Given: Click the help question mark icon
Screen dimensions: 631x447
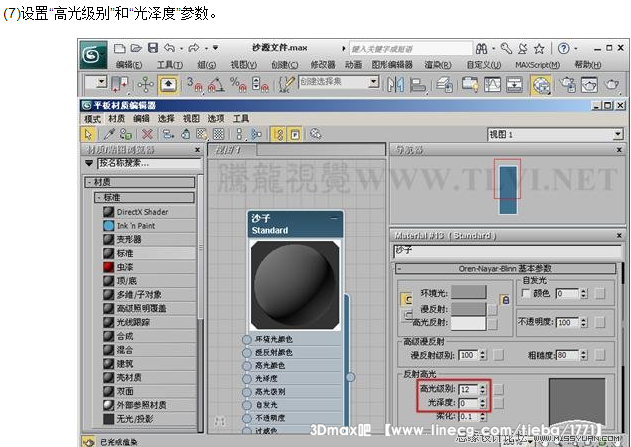Looking at the screenshot, I should pyautogui.click(x=563, y=47).
